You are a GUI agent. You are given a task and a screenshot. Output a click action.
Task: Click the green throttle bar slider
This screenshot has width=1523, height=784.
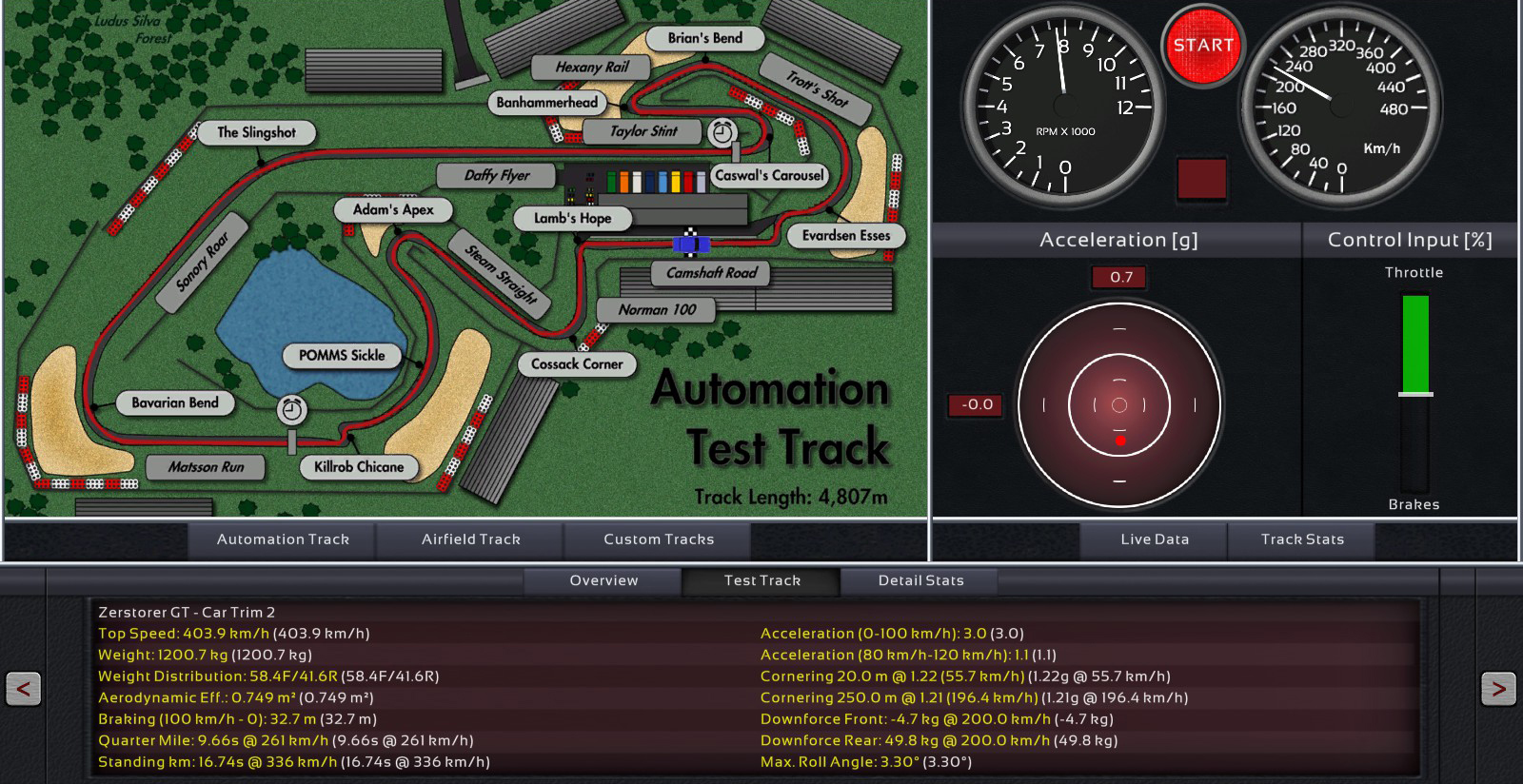coord(1415,344)
